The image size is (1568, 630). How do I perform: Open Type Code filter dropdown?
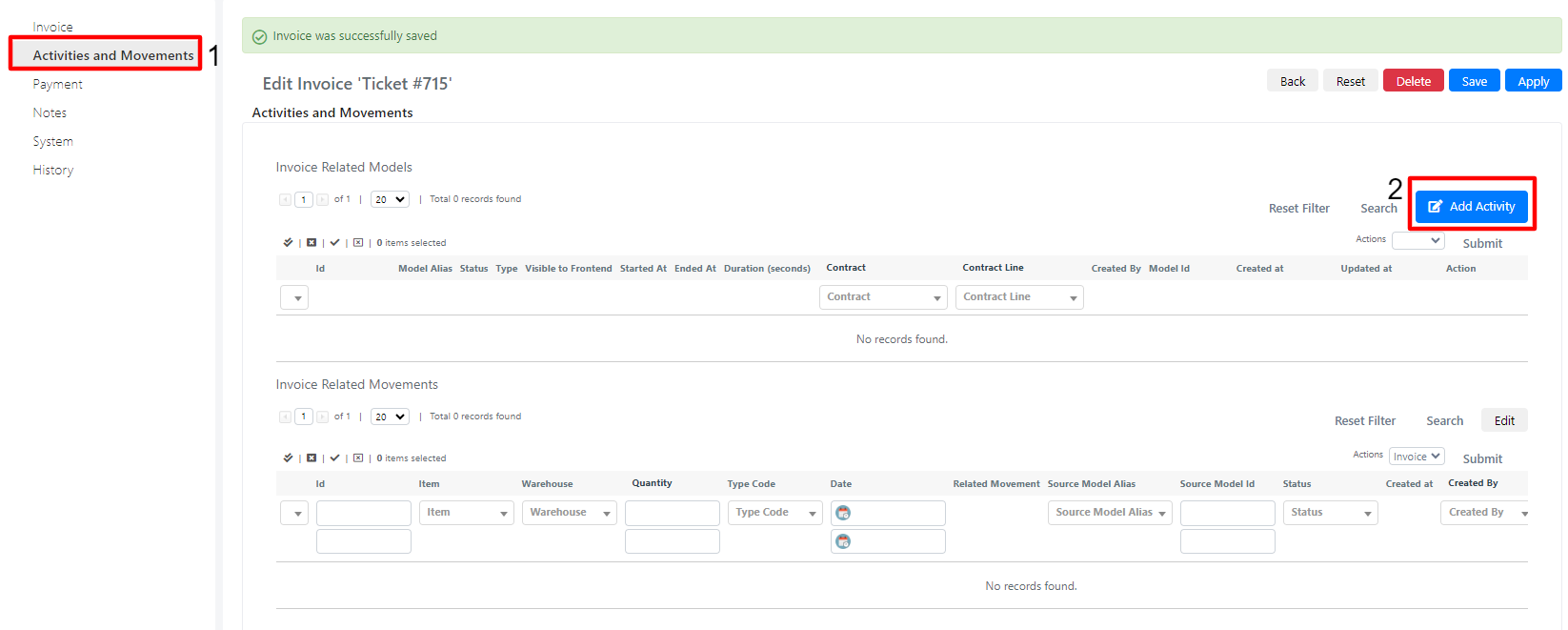click(x=775, y=513)
